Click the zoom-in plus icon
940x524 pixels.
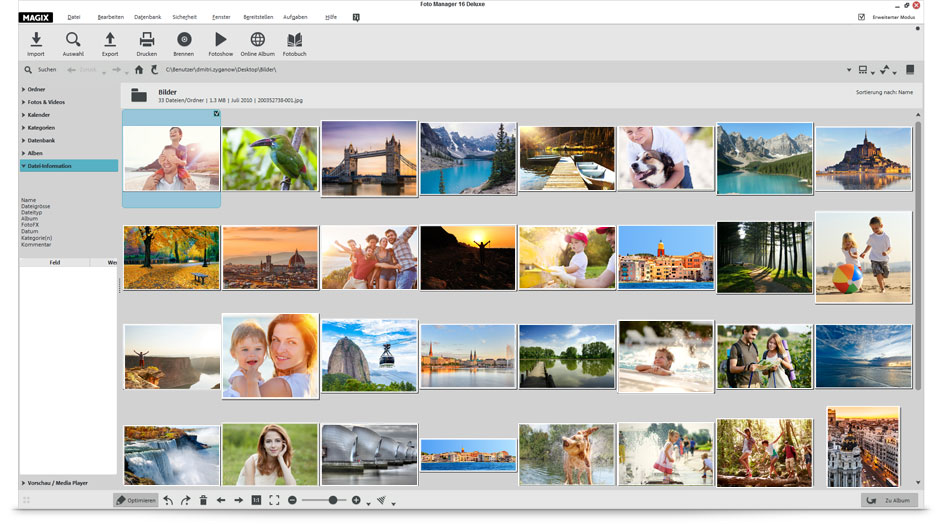[356, 500]
